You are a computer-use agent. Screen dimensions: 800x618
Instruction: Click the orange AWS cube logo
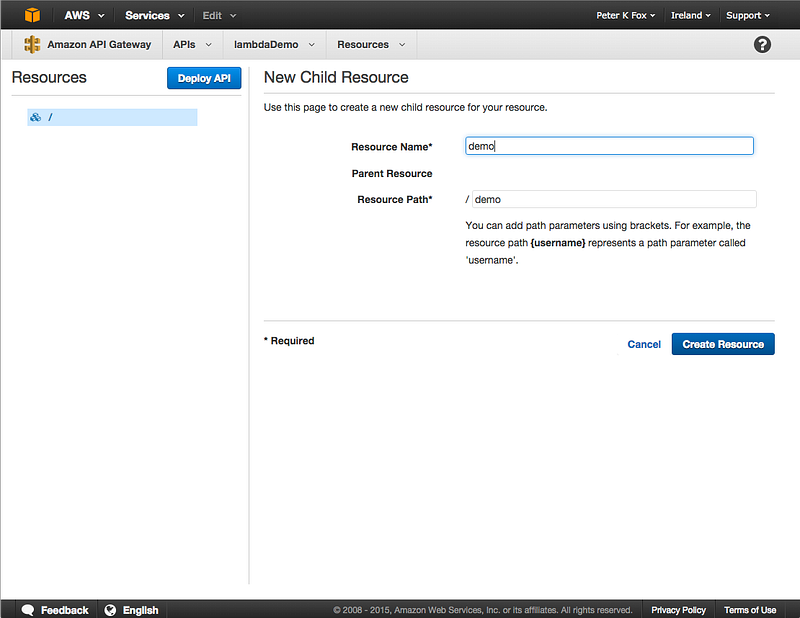[32, 15]
